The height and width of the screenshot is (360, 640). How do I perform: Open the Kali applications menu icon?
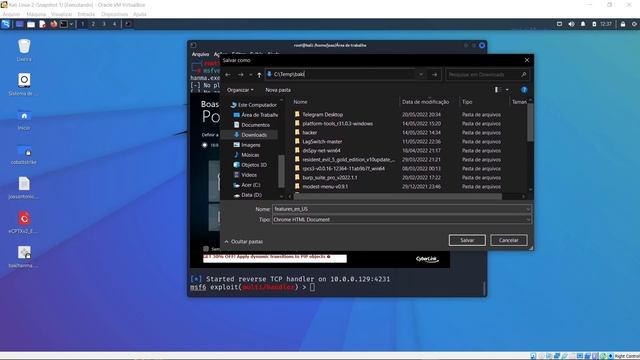6,24
